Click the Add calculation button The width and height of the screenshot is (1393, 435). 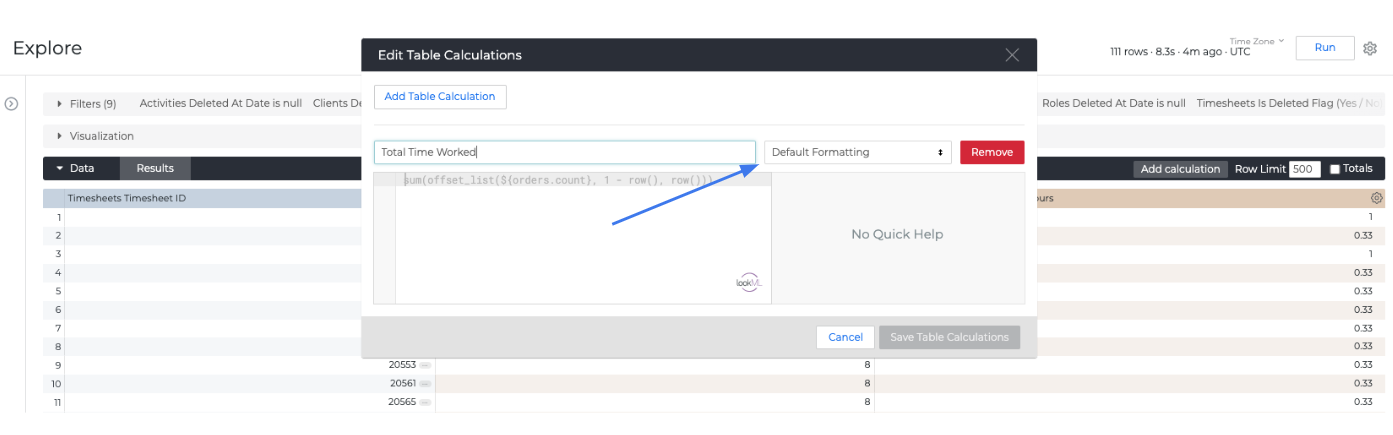pos(1180,169)
